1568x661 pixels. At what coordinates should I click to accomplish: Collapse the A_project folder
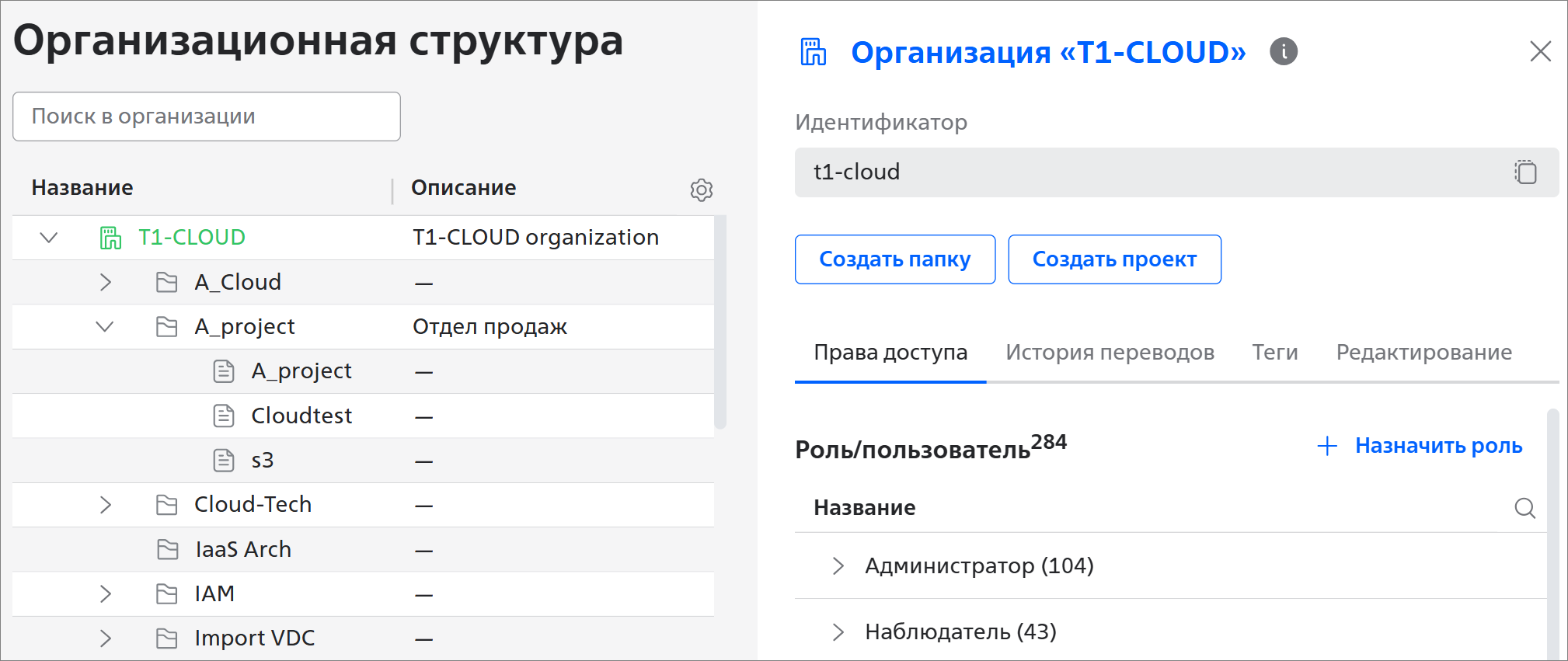point(105,327)
